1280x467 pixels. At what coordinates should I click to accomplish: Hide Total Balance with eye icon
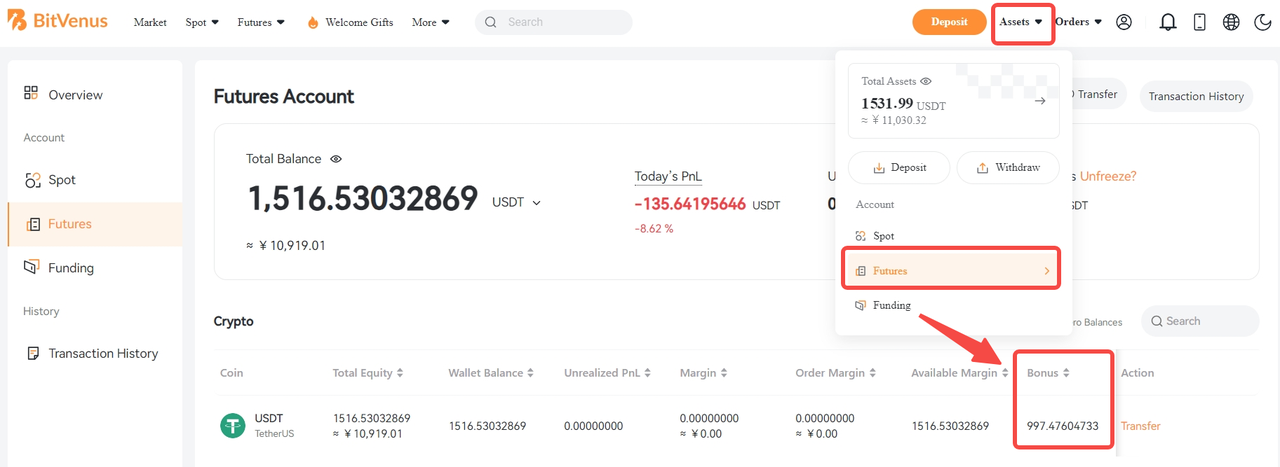click(x=336, y=159)
